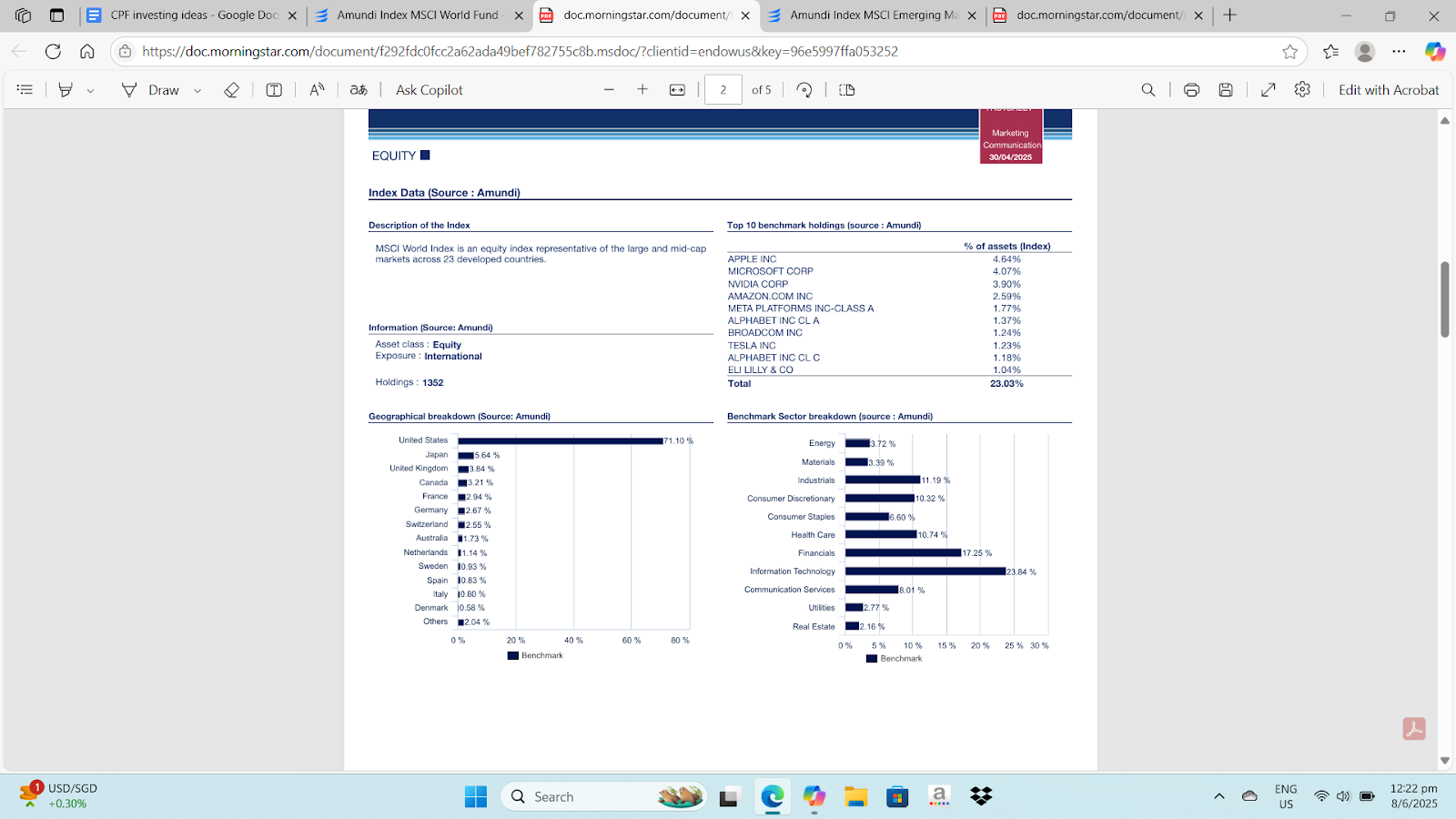Open File Explorer from taskbar
1456x819 pixels.
click(x=855, y=797)
